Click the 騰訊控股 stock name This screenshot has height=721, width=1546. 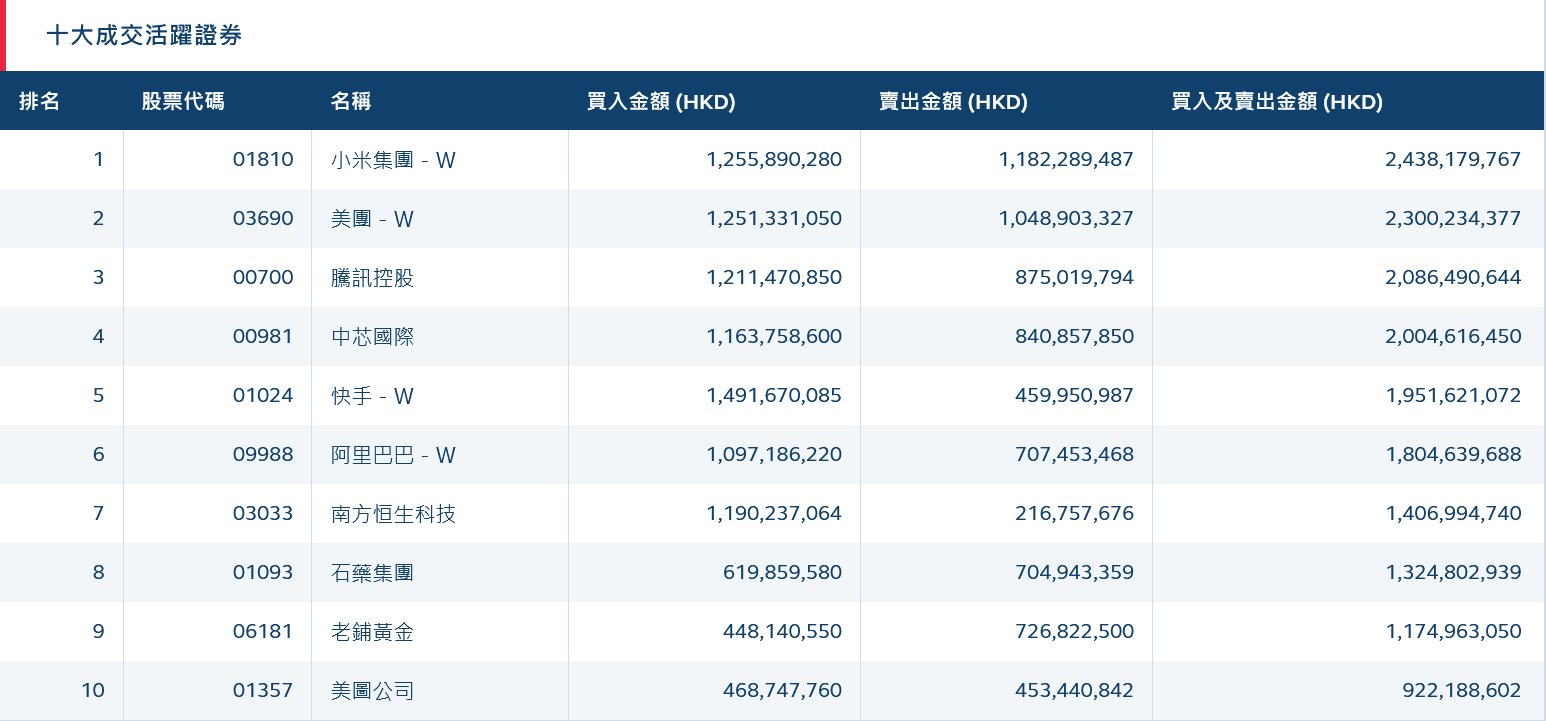(x=372, y=278)
